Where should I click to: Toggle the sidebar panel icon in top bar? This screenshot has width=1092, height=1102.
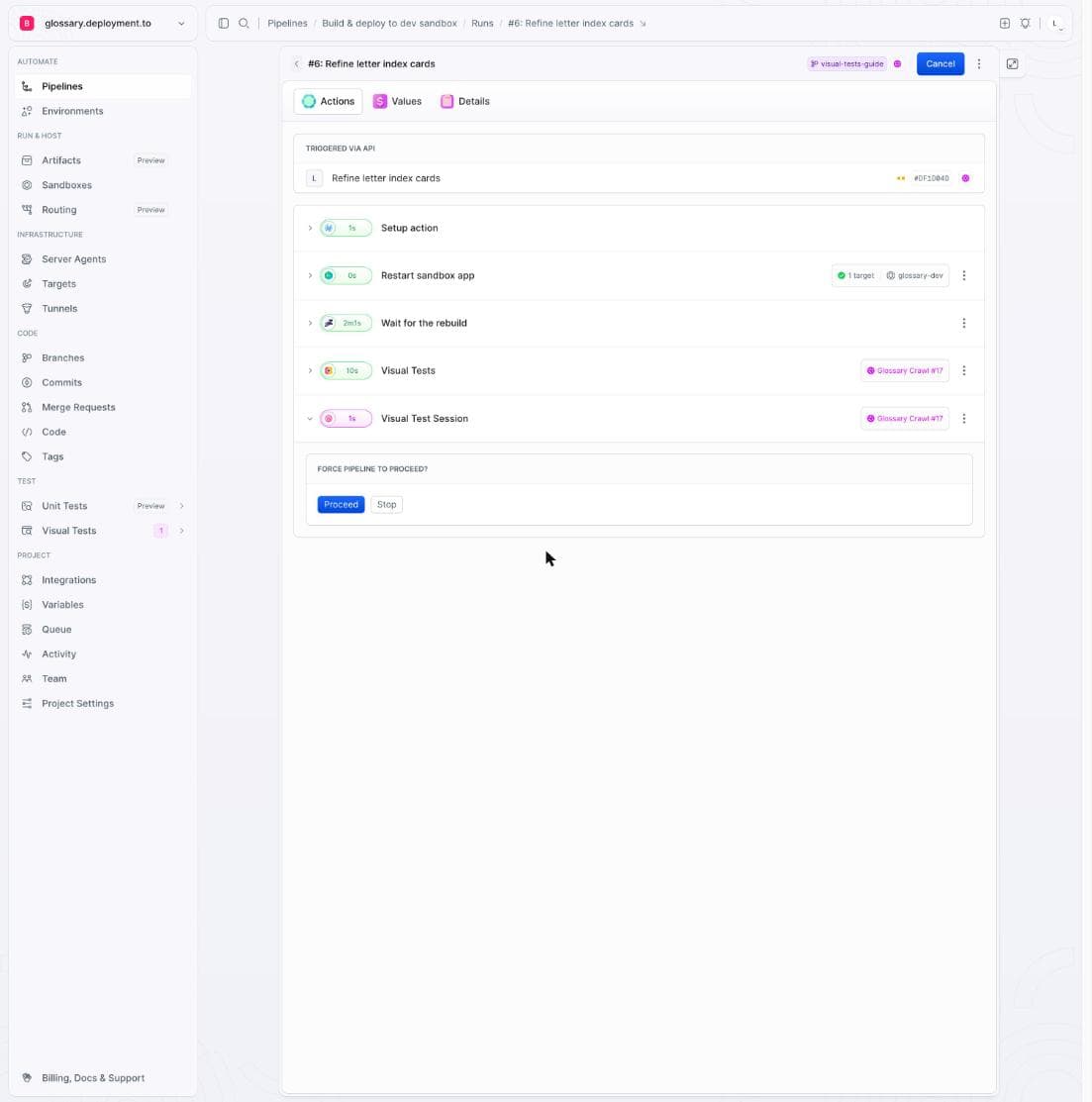pyautogui.click(x=224, y=23)
